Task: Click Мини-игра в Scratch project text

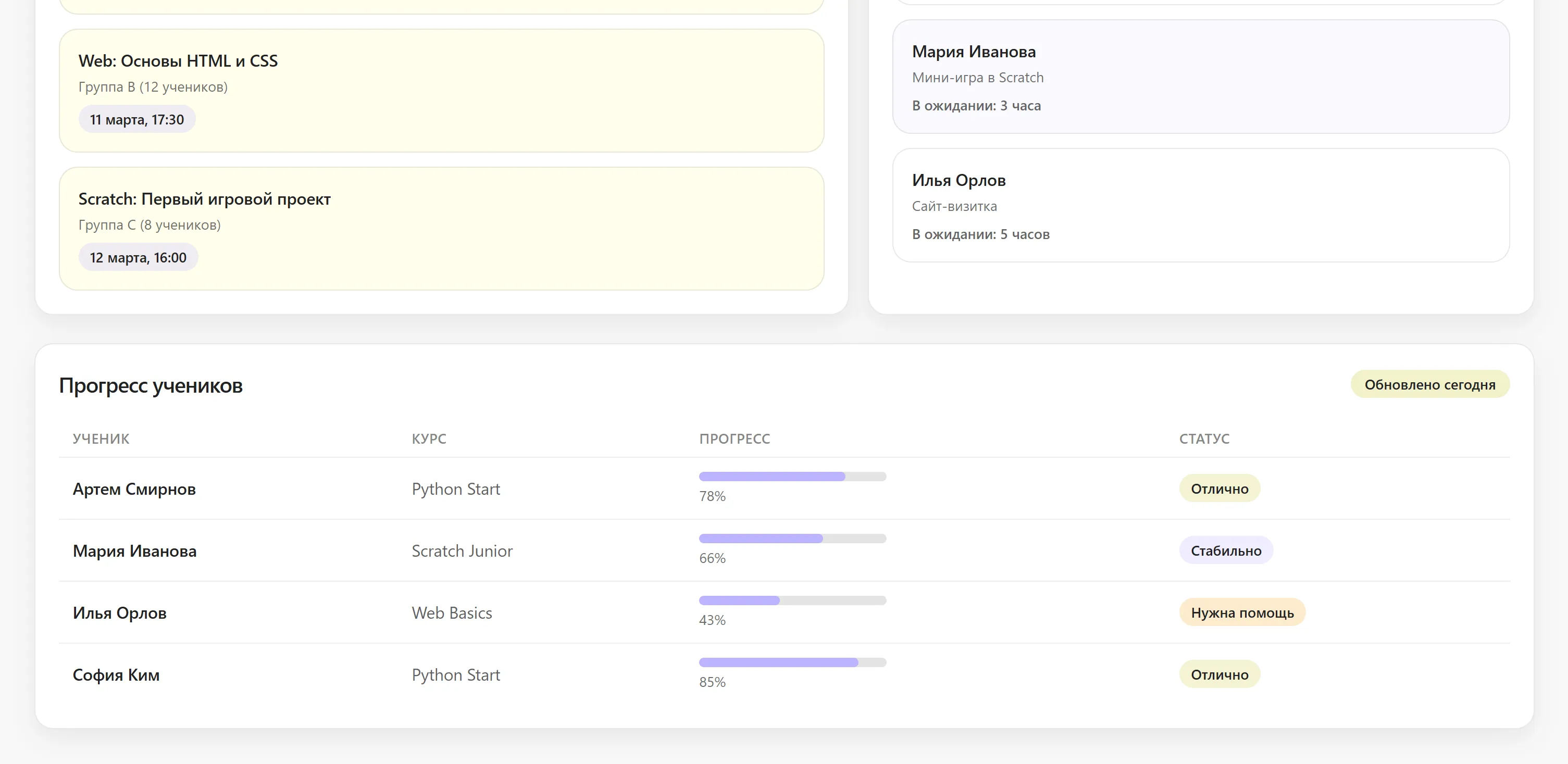Action: pyautogui.click(x=978, y=78)
